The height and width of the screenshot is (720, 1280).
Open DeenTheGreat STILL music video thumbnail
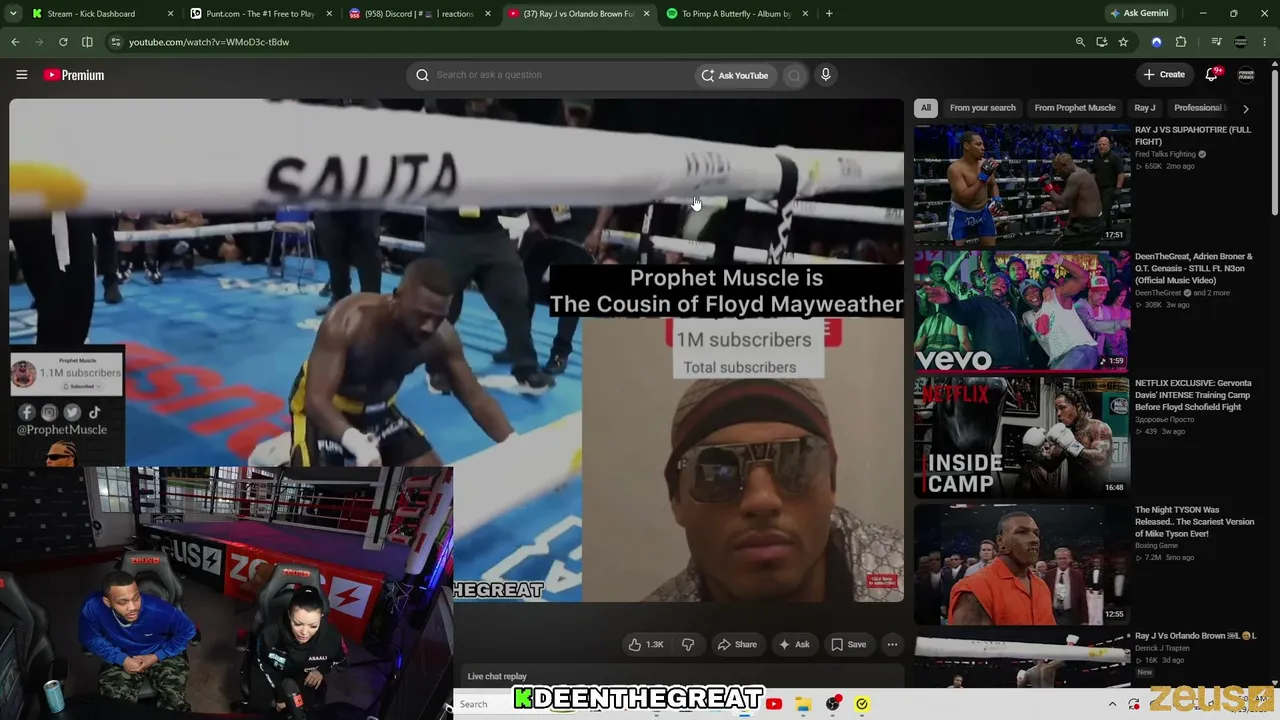coord(1022,311)
